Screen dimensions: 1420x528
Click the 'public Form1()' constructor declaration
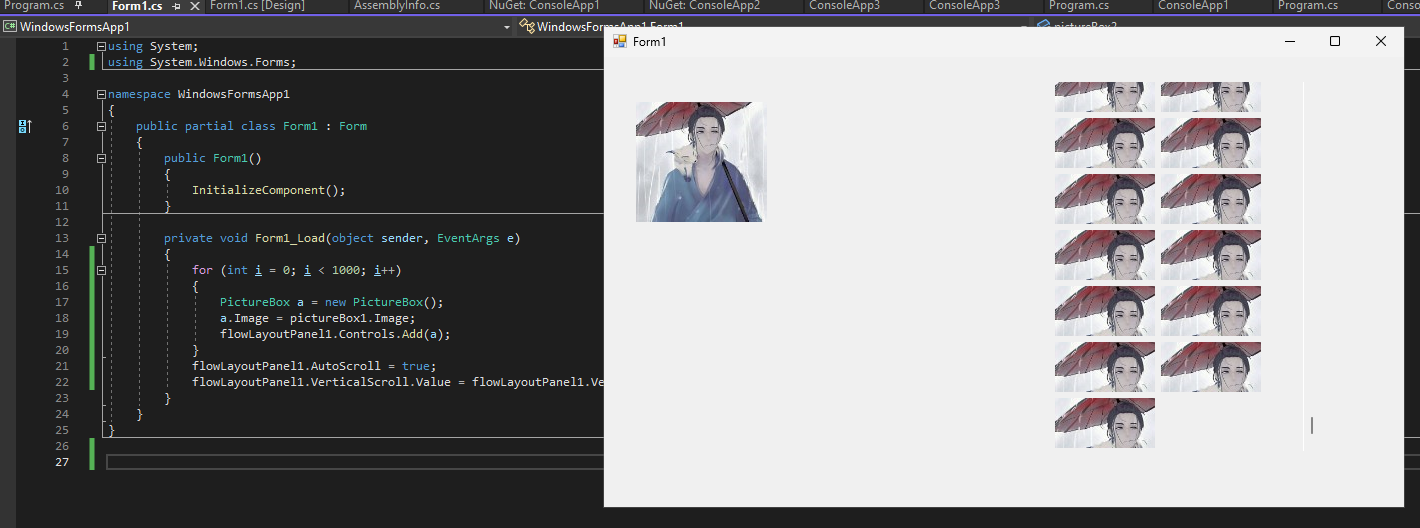point(212,158)
